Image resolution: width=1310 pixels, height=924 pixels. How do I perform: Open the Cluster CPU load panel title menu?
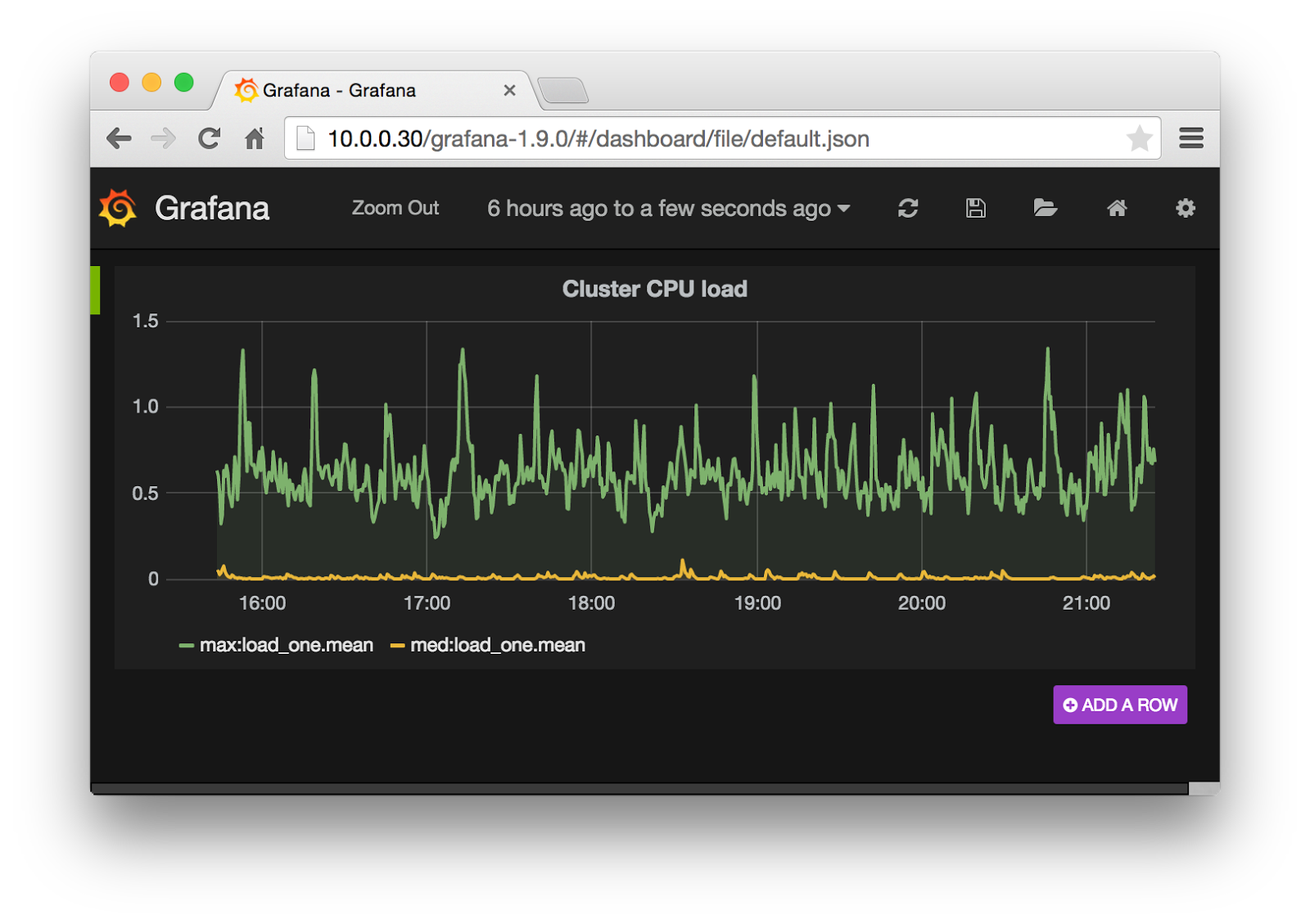coord(654,289)
